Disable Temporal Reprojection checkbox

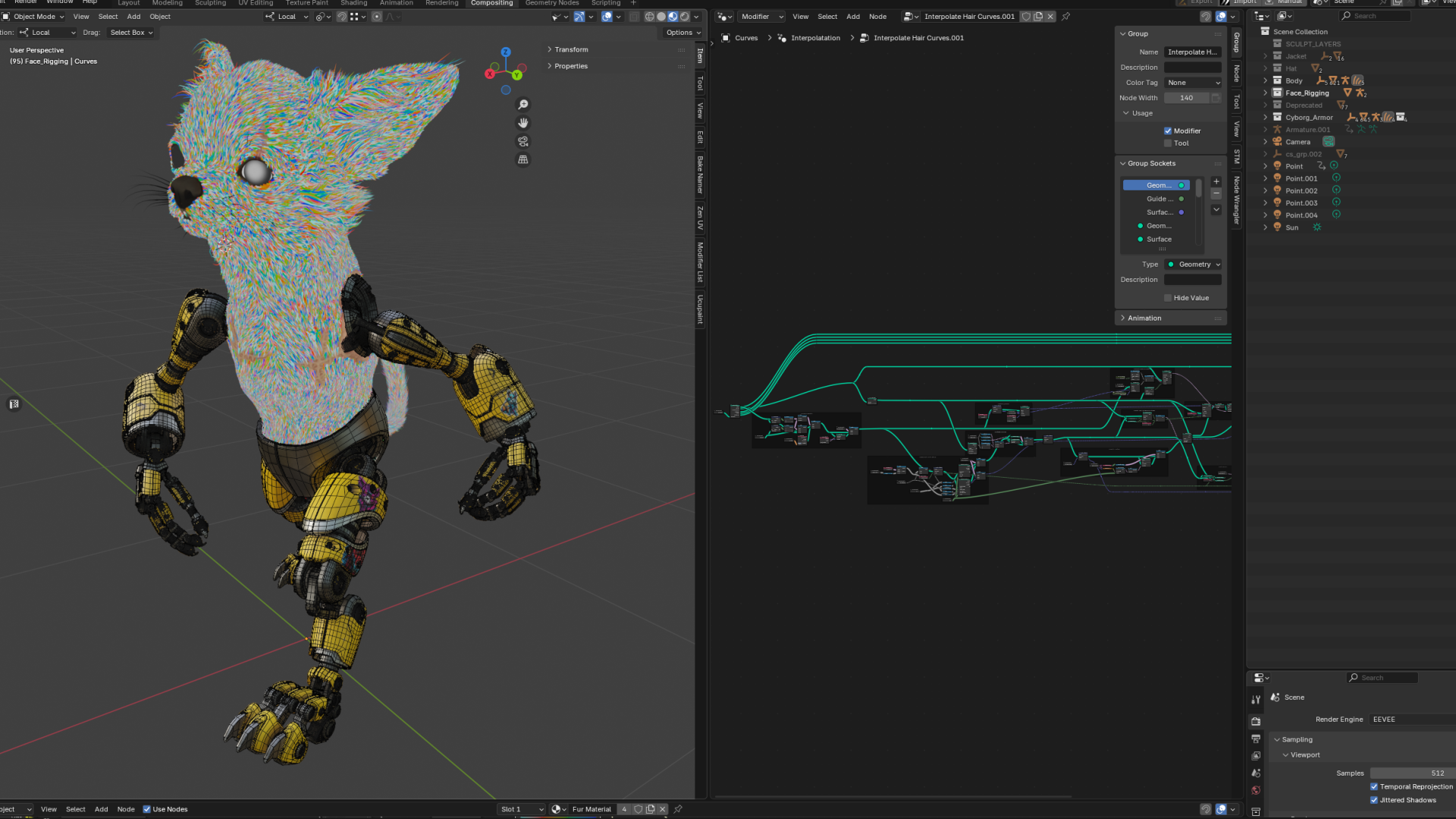pos(1374,786)
